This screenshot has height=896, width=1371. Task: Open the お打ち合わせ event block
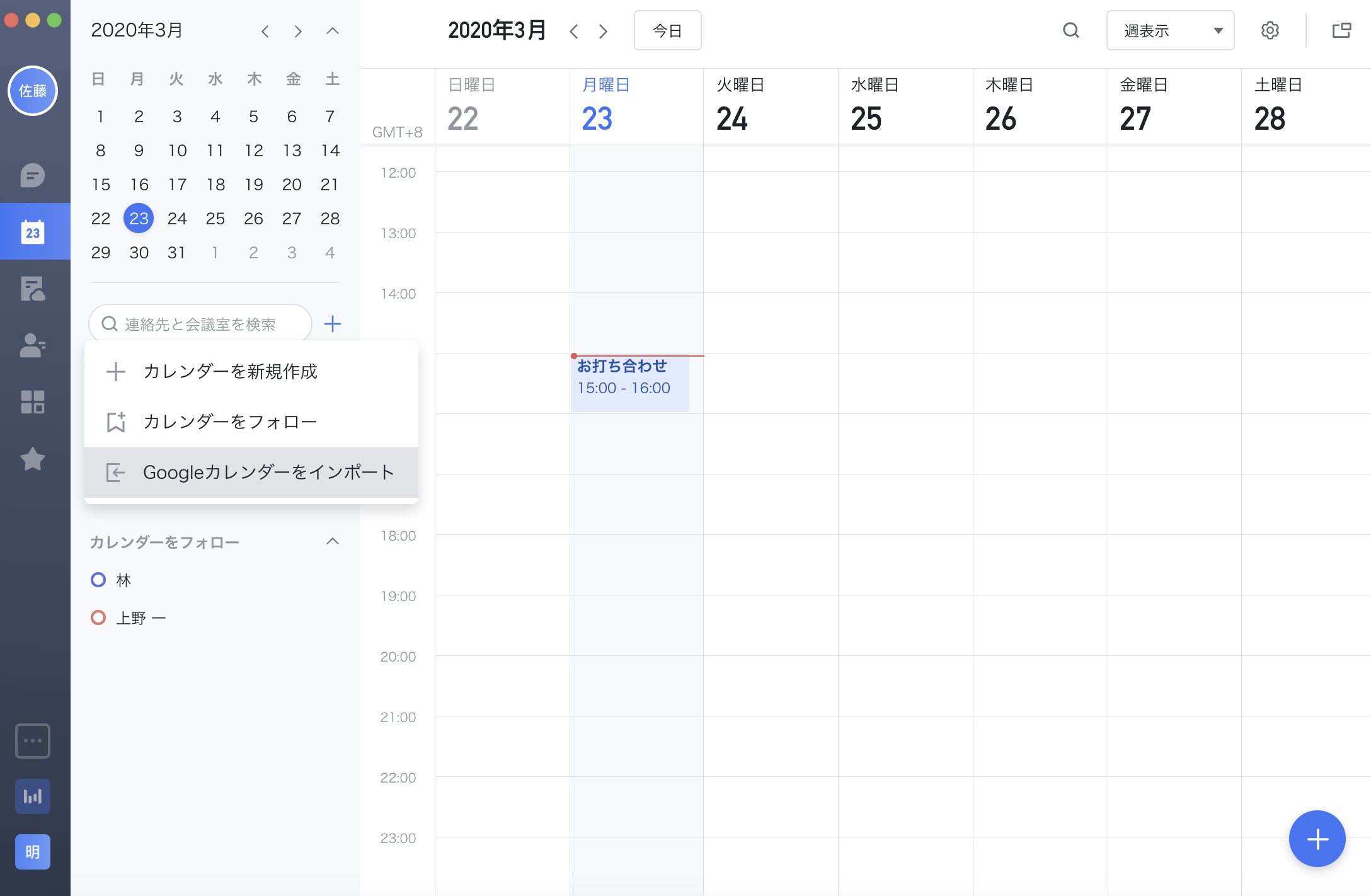pos(629,383)
